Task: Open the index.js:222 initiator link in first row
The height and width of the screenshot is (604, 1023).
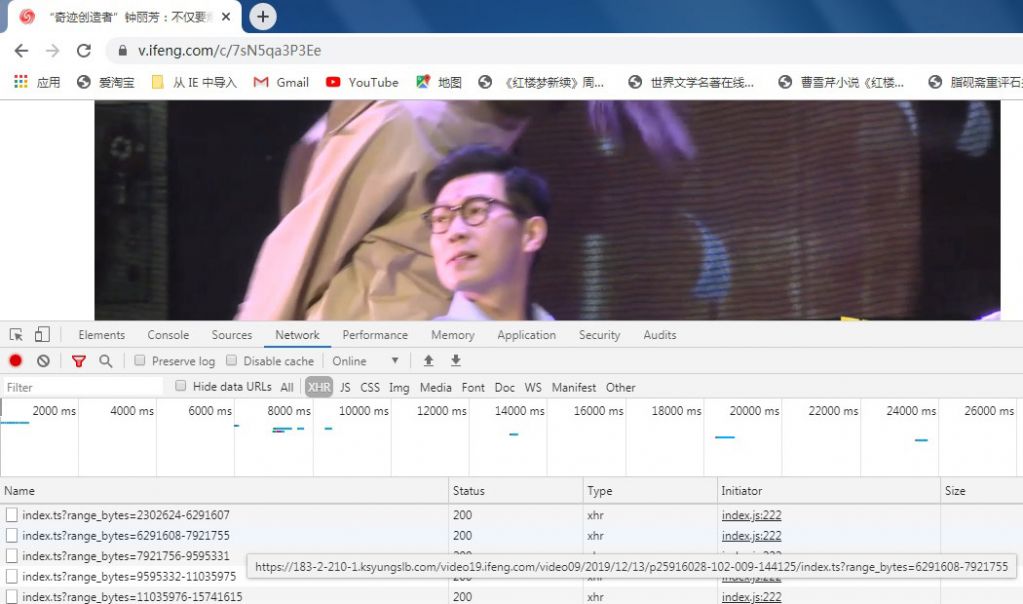Action: tap(751, 515)
